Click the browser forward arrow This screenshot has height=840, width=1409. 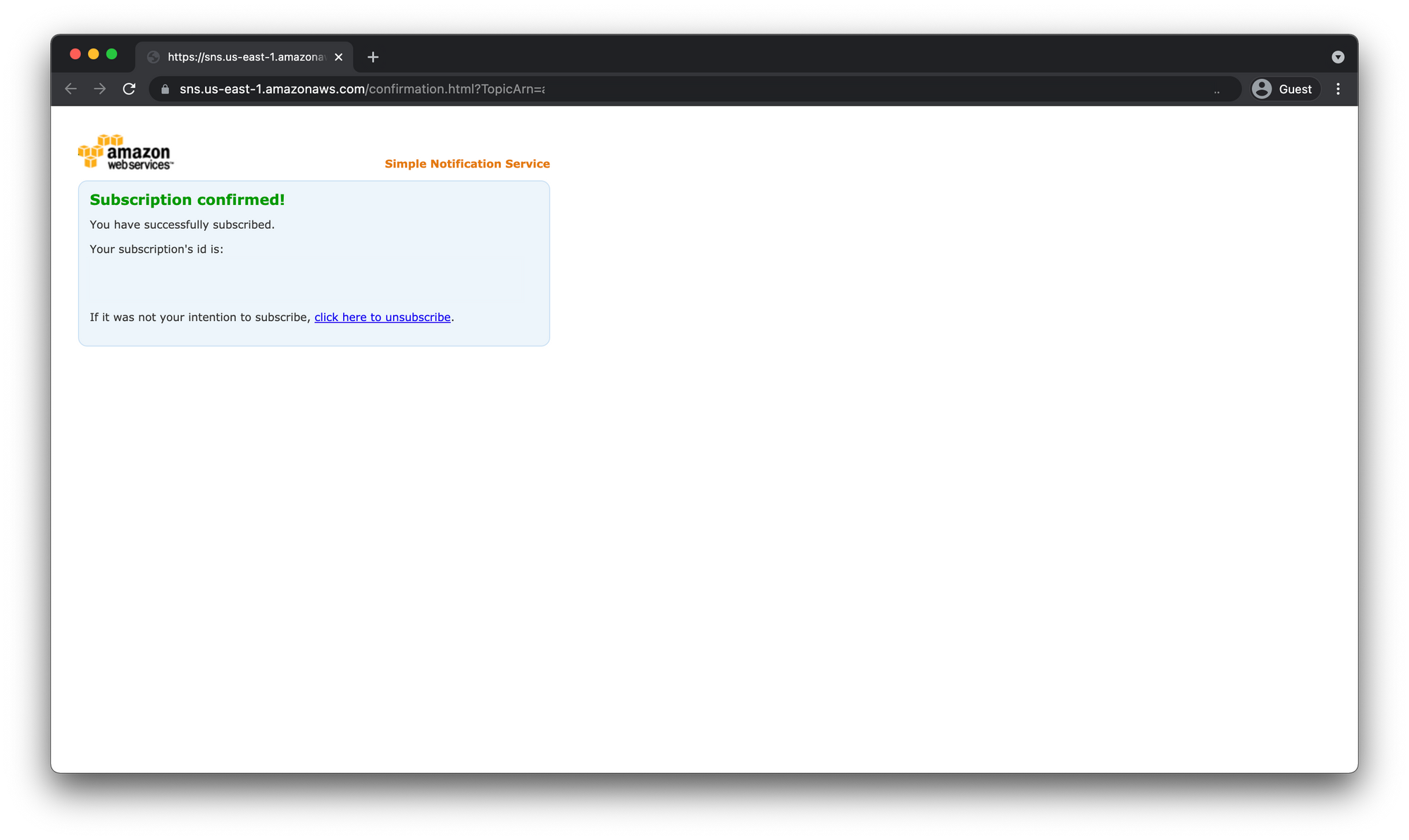[100, 89]
